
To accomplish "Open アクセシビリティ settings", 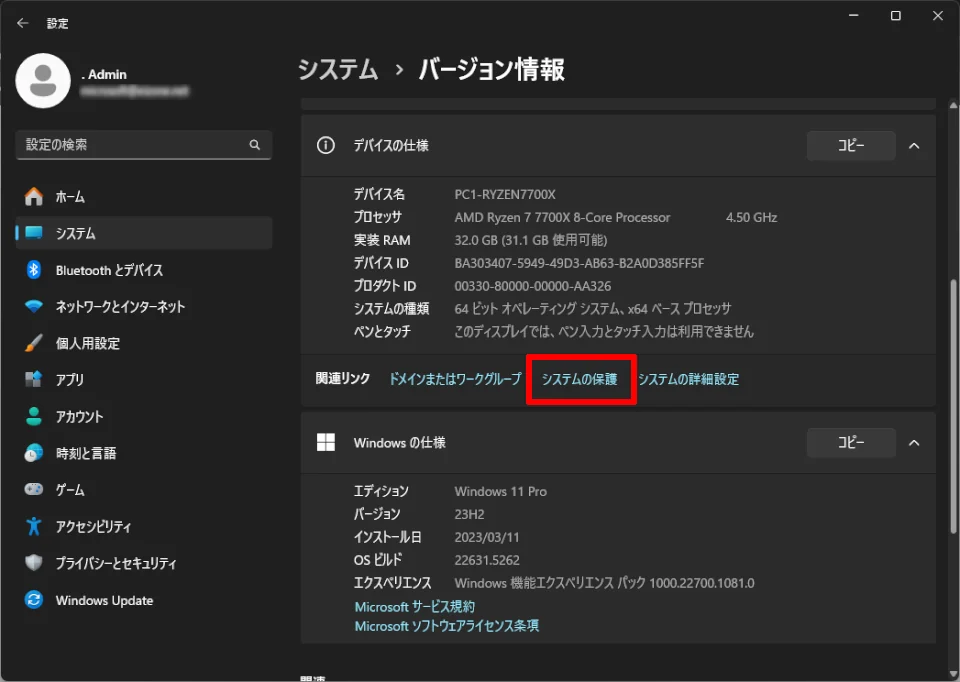I will tap(144, 526).
